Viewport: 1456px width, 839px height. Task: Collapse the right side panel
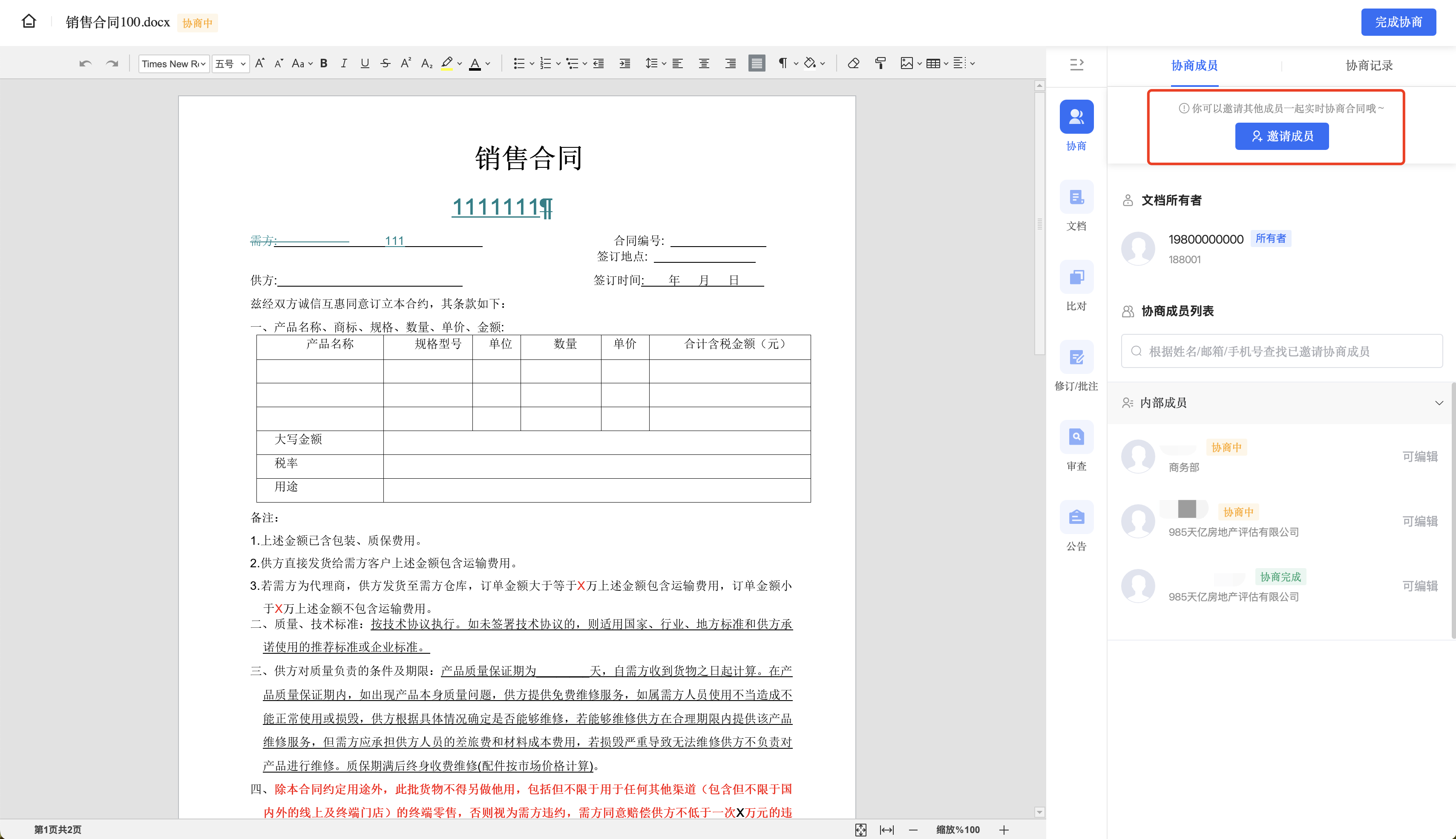[1076, 65]
